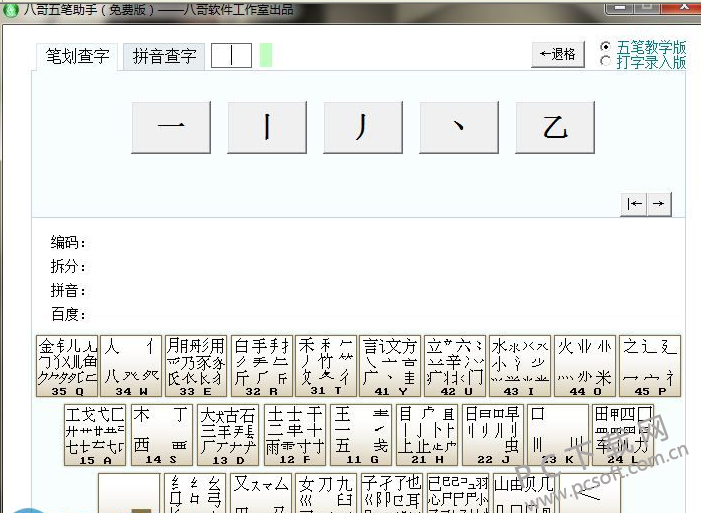701x513 pixels.
Task: Click the 15 A key (工)
Action: 95,435
